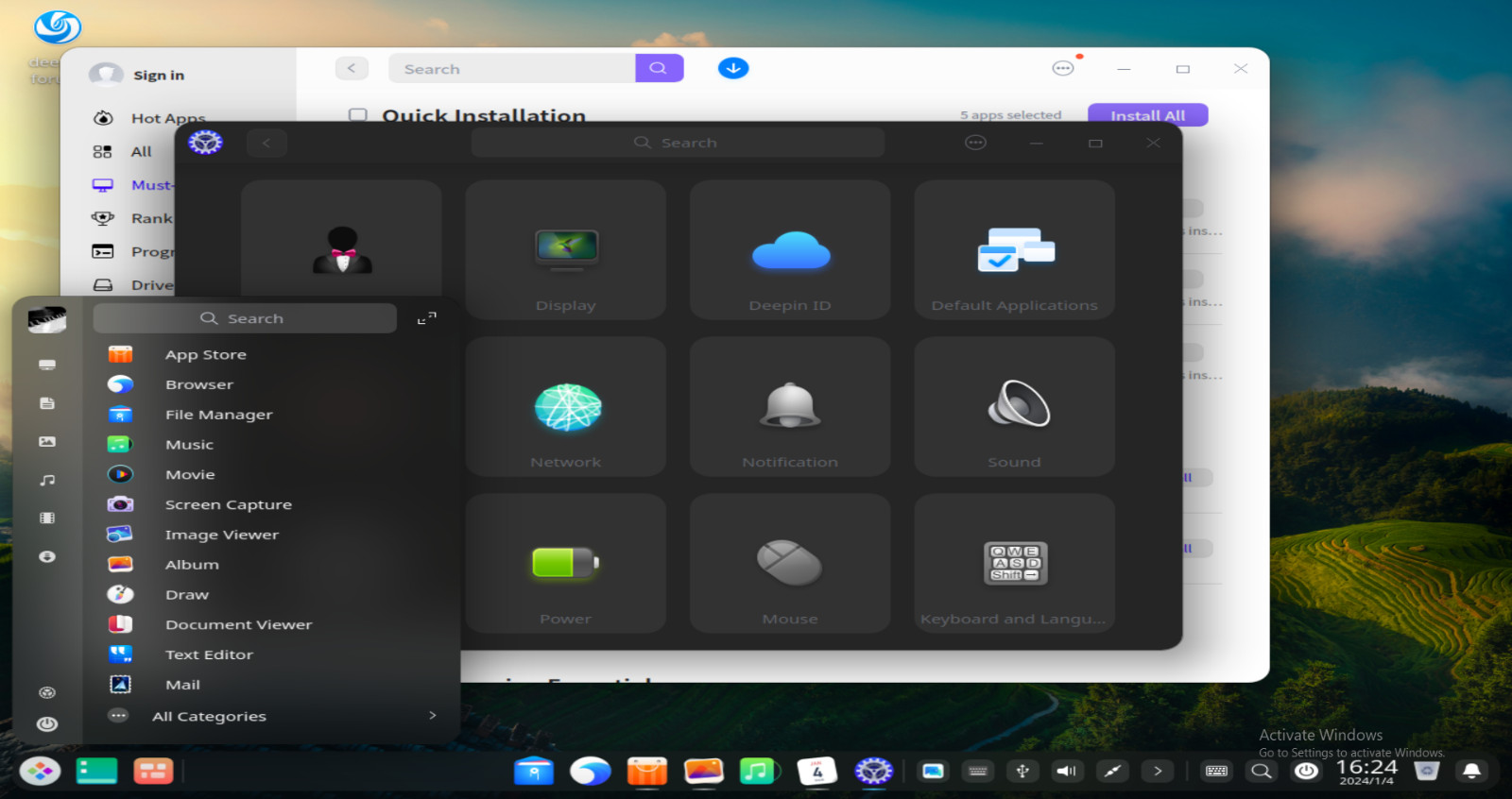Go back in the App Store window
Viewport: 1512px width, 799px height.
352,68
